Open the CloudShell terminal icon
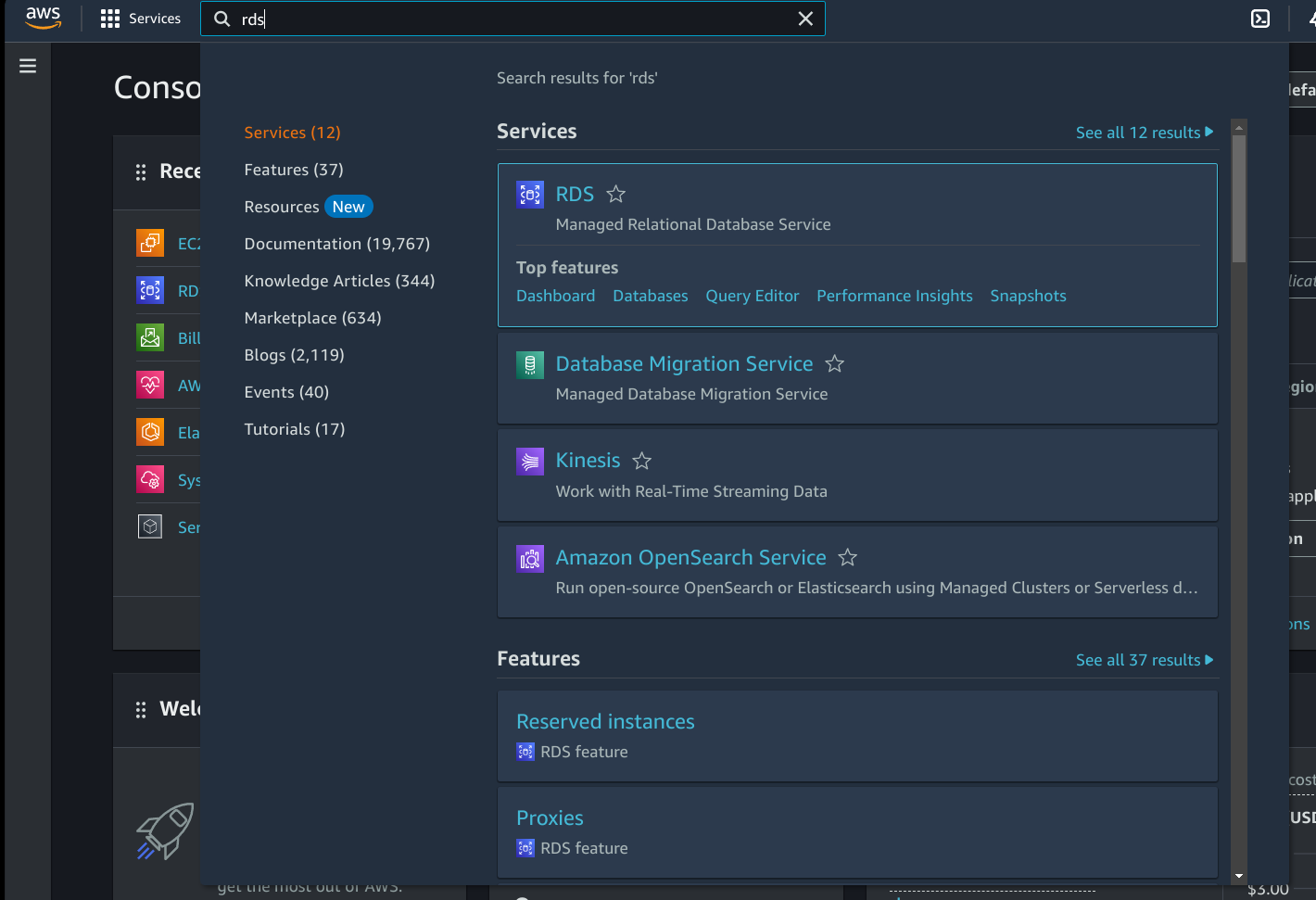Viewport: 1316px width, 900px height. tap(1260, 19)
